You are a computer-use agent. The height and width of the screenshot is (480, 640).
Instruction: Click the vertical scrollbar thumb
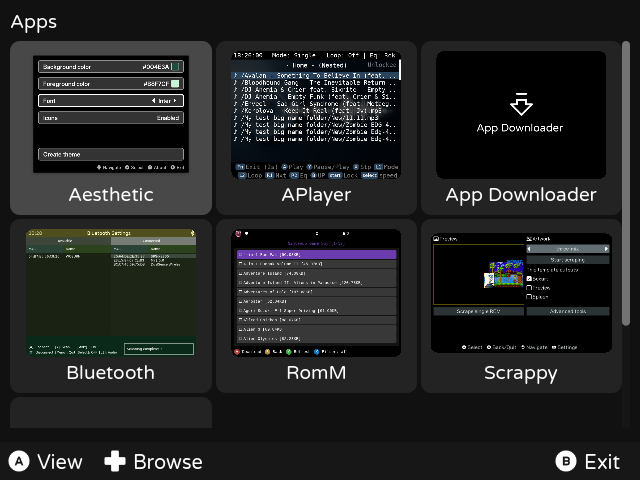[626, 183]
